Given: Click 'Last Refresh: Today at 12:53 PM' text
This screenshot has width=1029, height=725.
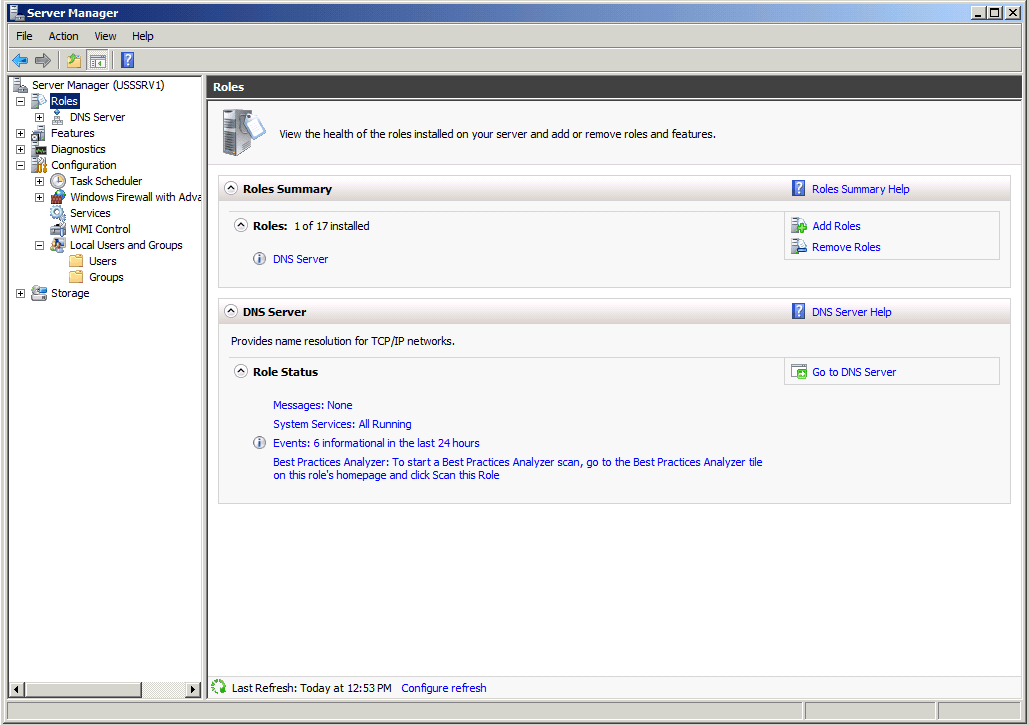Looking at the screenshot, I should 312,688.
